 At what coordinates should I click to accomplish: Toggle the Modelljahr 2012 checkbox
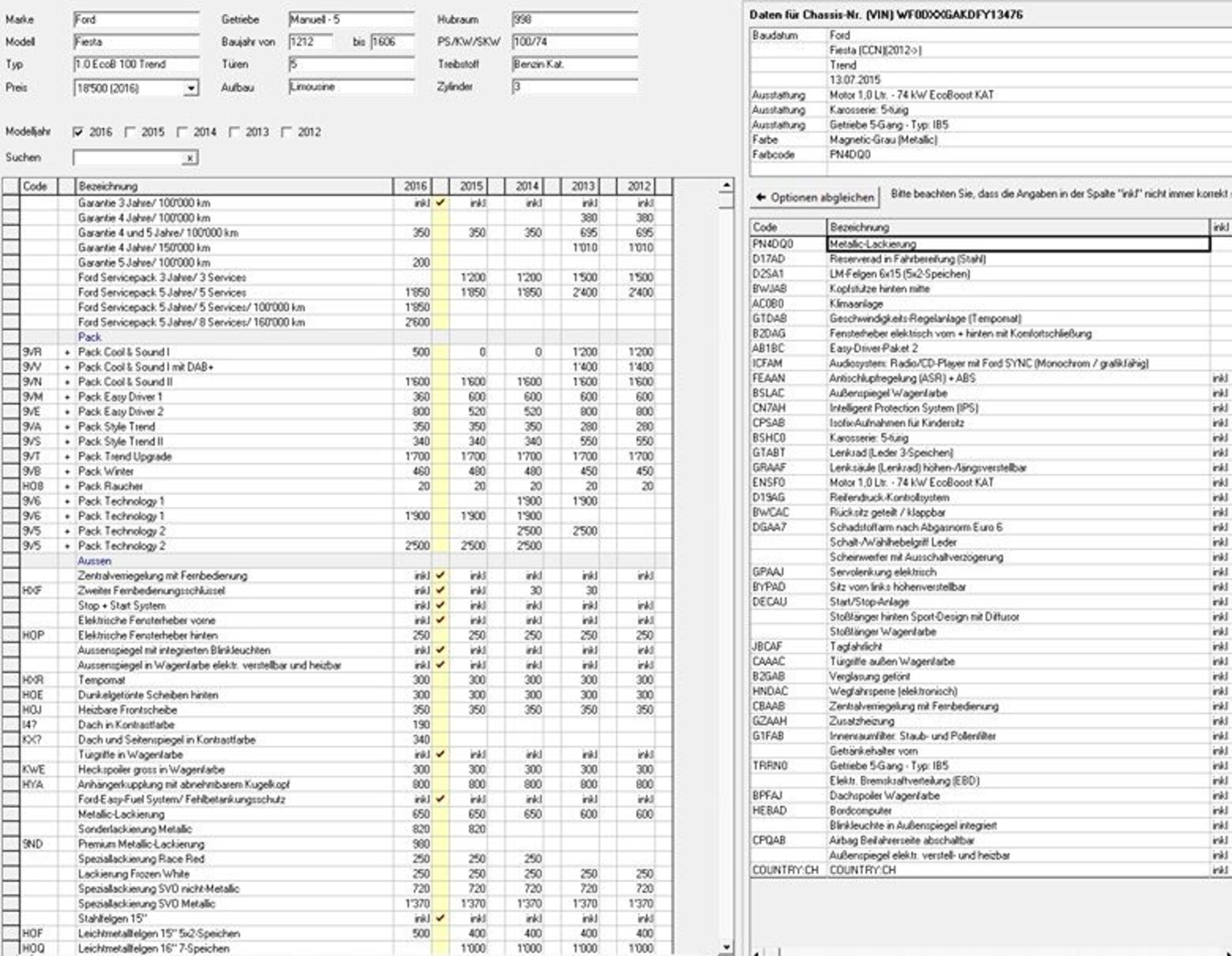coord(286,132)
